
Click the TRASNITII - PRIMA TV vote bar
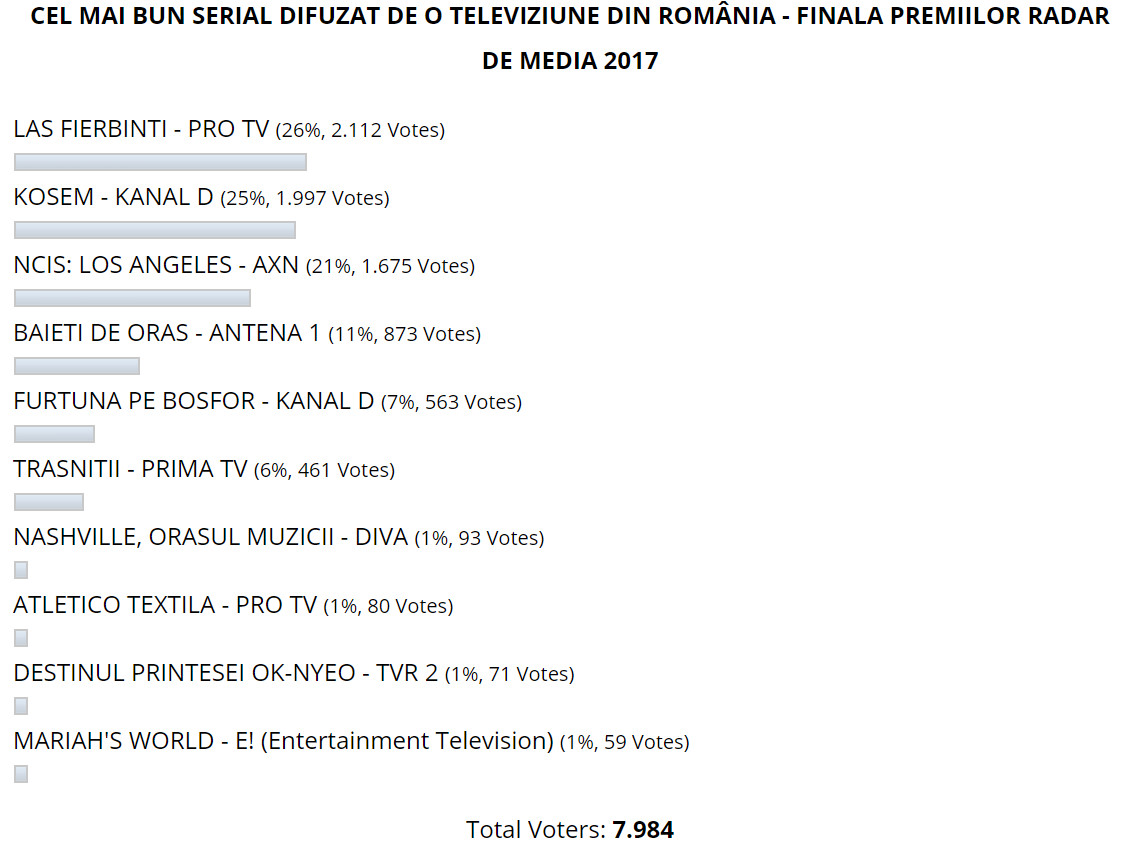(49, 502)
